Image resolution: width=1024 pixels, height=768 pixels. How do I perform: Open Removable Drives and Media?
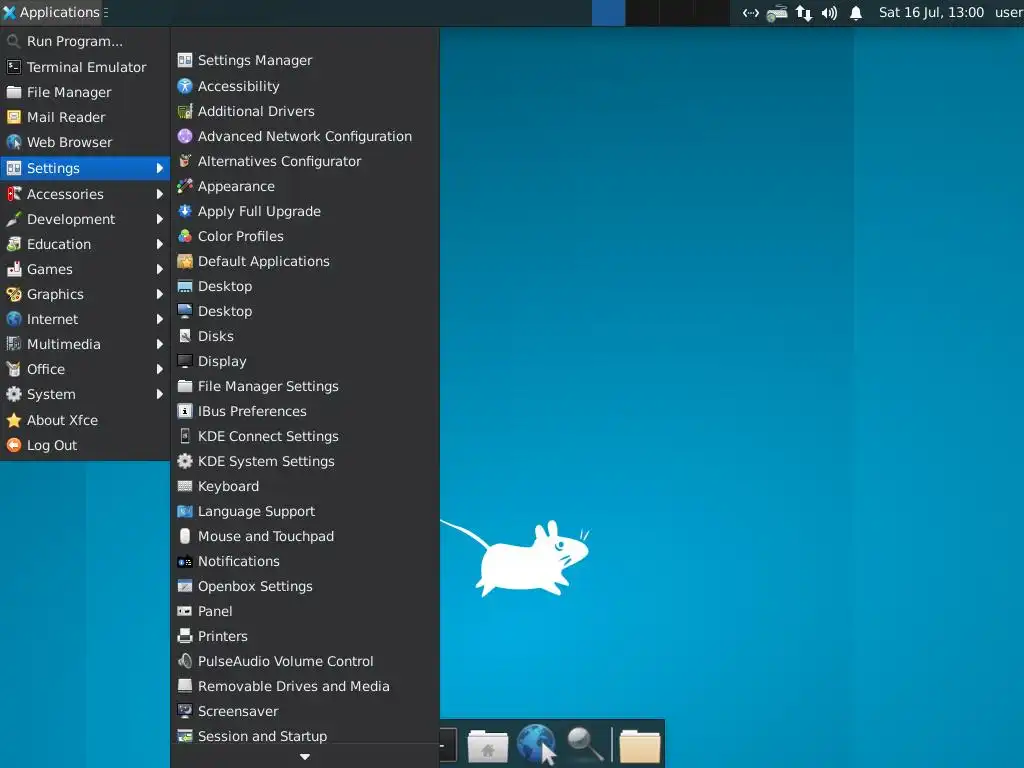304,686
